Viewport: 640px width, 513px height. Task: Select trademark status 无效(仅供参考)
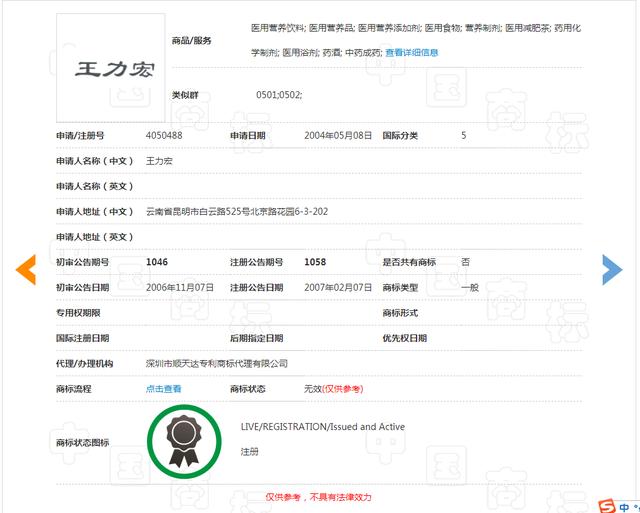(x=333, y=389)
